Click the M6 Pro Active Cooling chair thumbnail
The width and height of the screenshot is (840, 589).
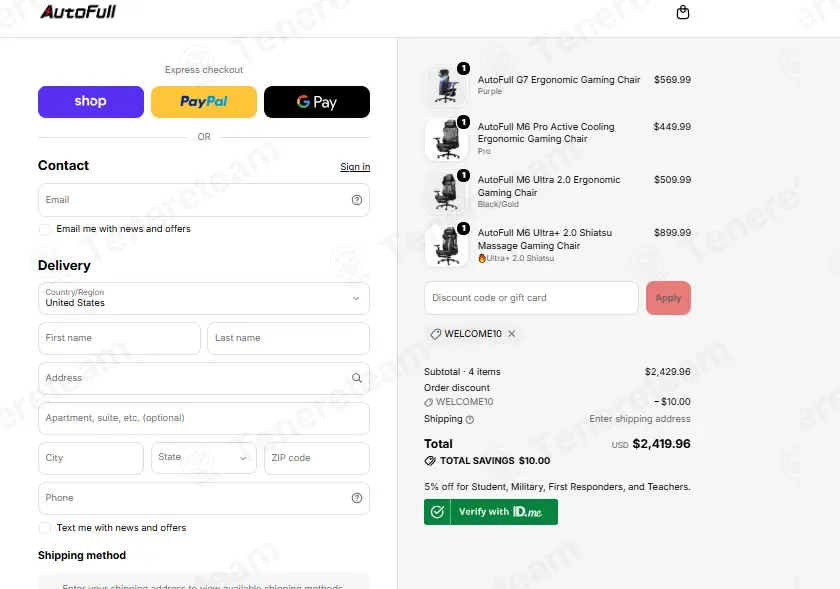pos(446,139)
